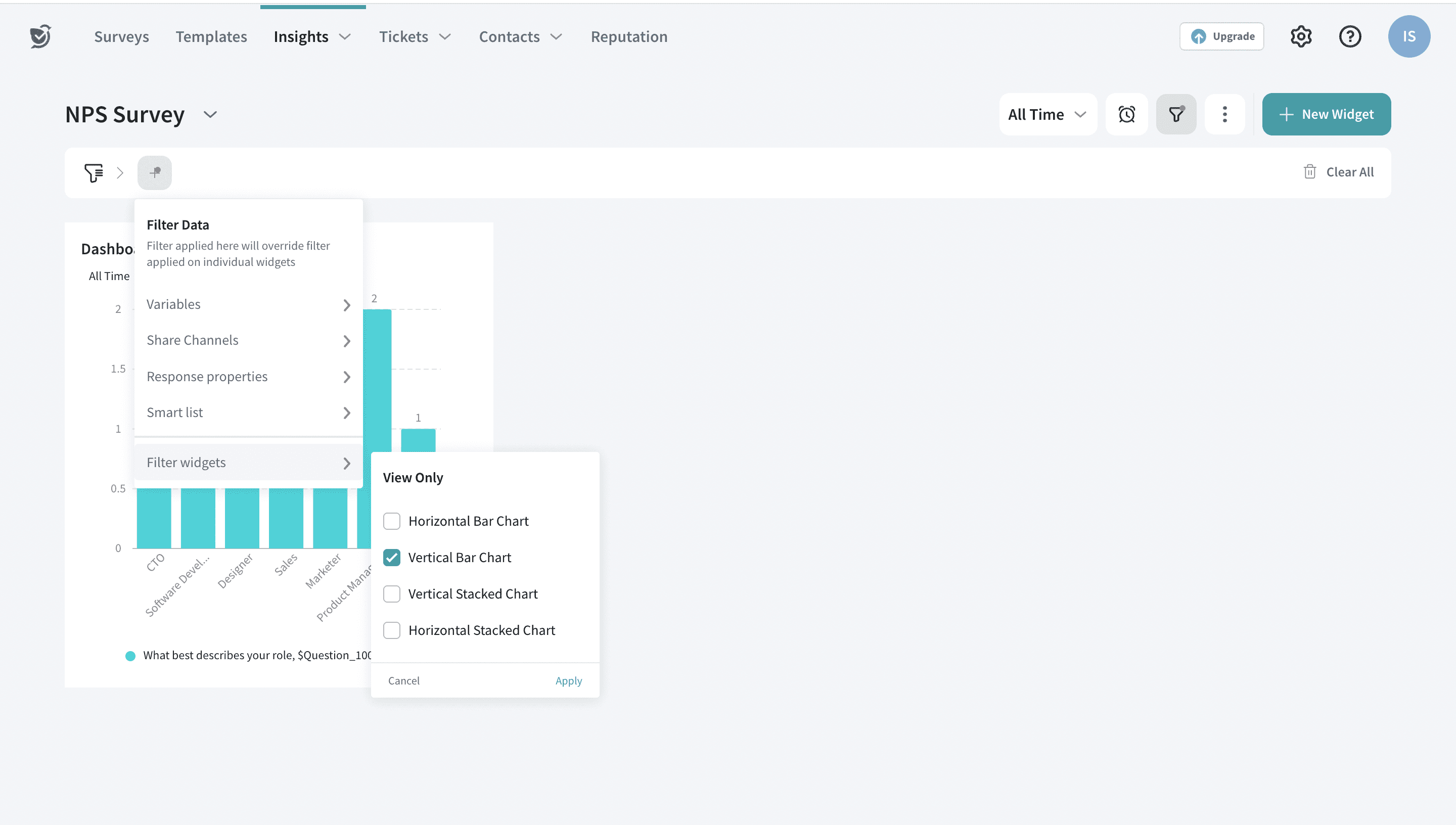Click the add filter plus button
The image size is (1456, 825).
[154, 172]
